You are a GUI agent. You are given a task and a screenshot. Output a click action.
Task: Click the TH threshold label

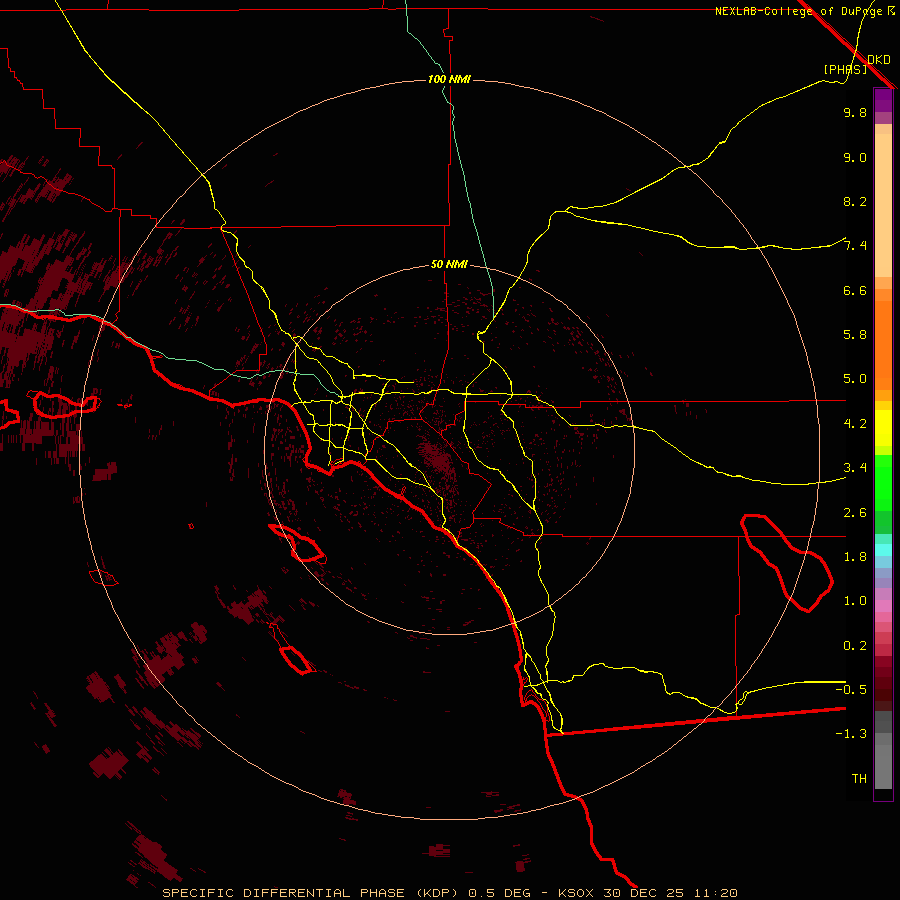coord(858,778)
